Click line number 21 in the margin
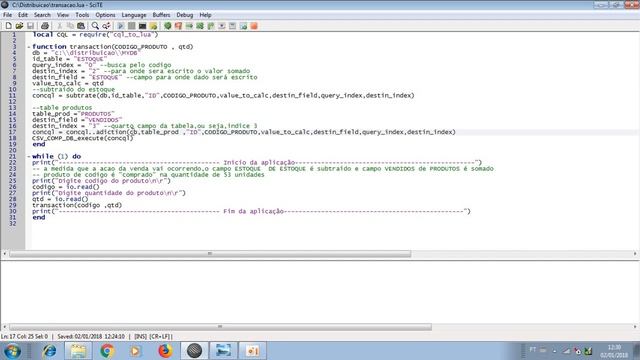640x360 pixels. tap(12, 156)
